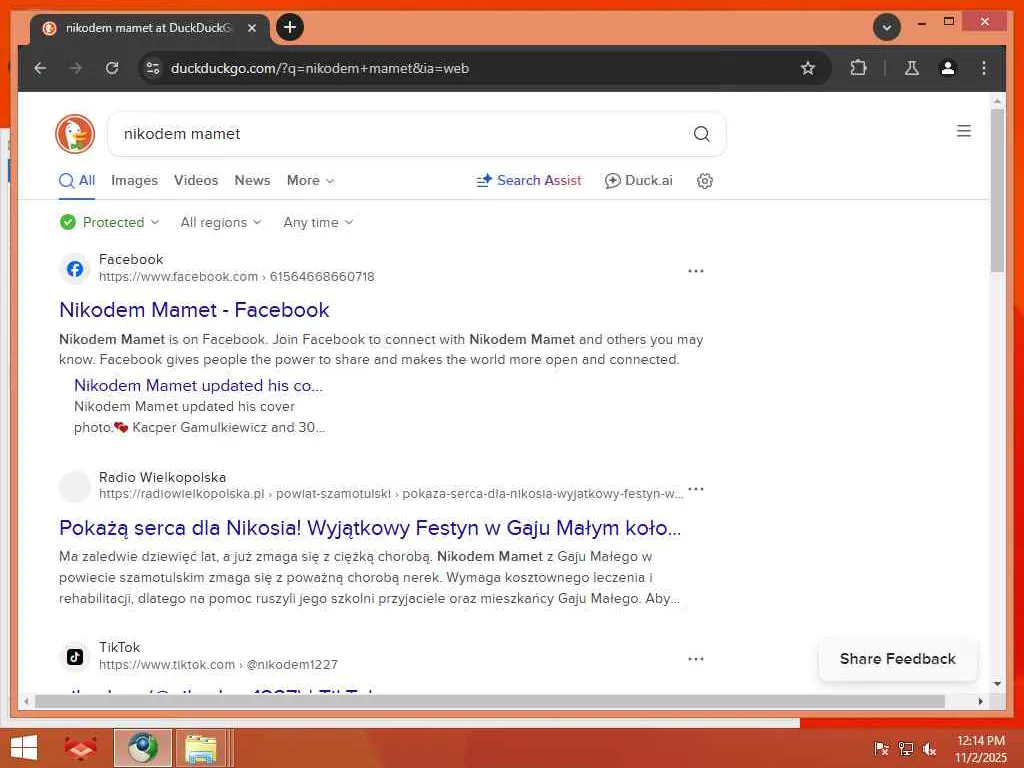This screenshot has height=768, width=1024.
Task: Click the TikTok favicon in third result
Action: coord(75,656)
